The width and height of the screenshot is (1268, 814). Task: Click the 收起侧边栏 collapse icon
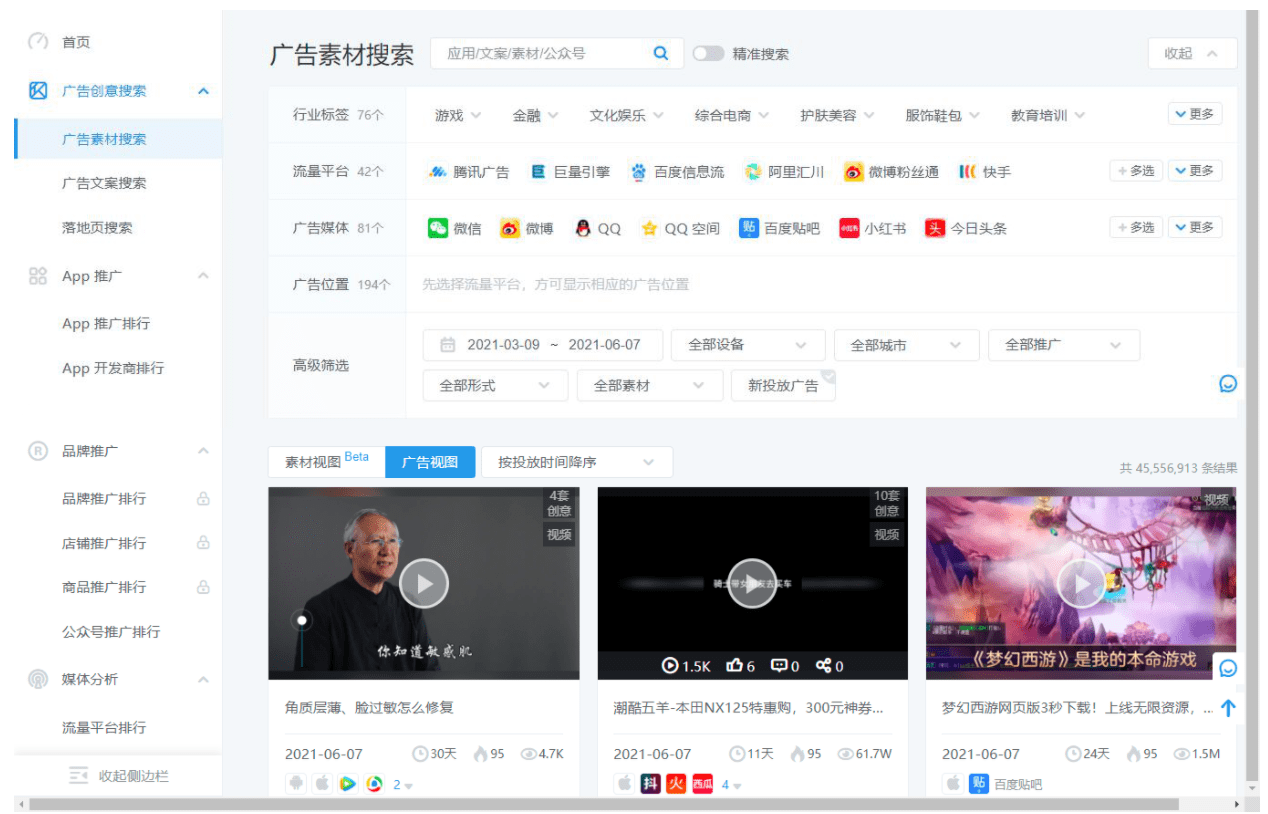click(x=79, y=776)
